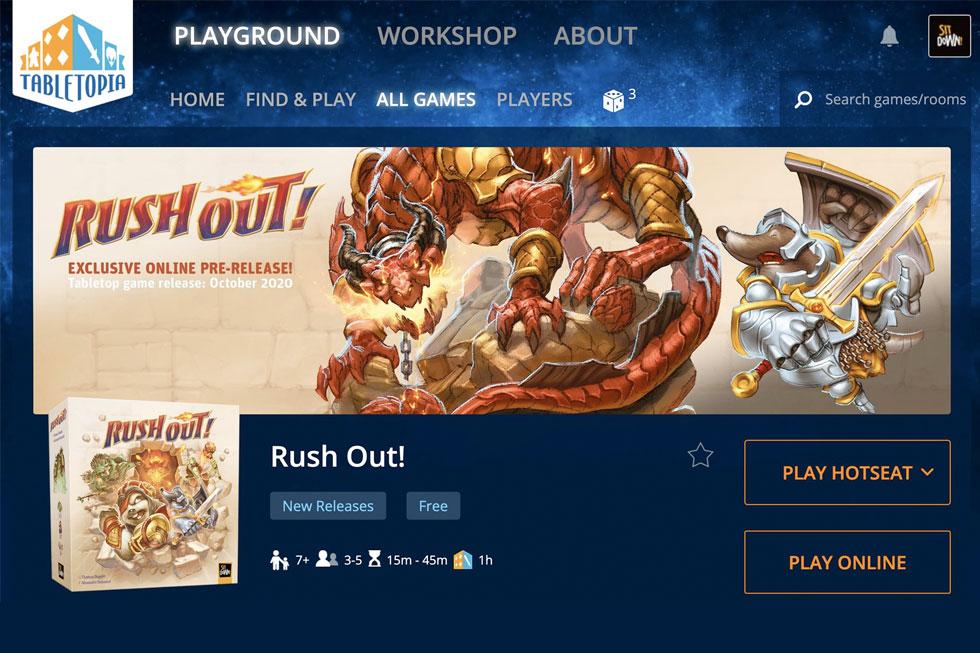Screen dimensions: 980x653
Task: Go to the About page
Action: 596,36
